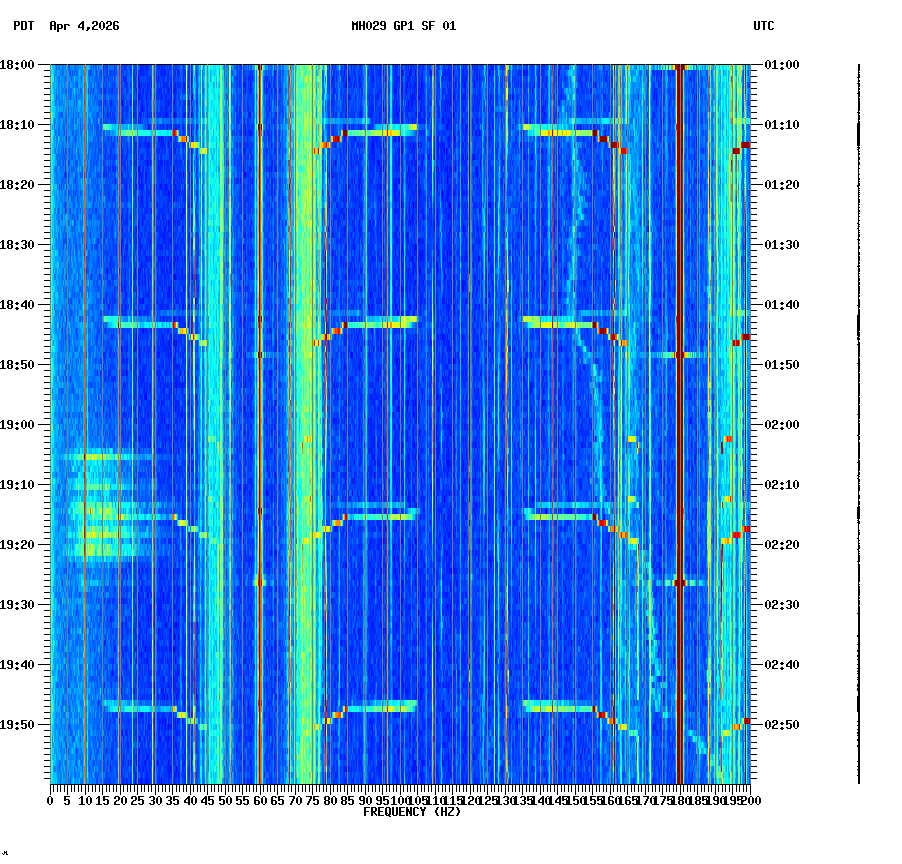Image resolution: width=902 pixels, height=864 pixels.
Task: Select the 0 Hz frequency tick label
Action: pyautogui.click(x=50, y=801)
